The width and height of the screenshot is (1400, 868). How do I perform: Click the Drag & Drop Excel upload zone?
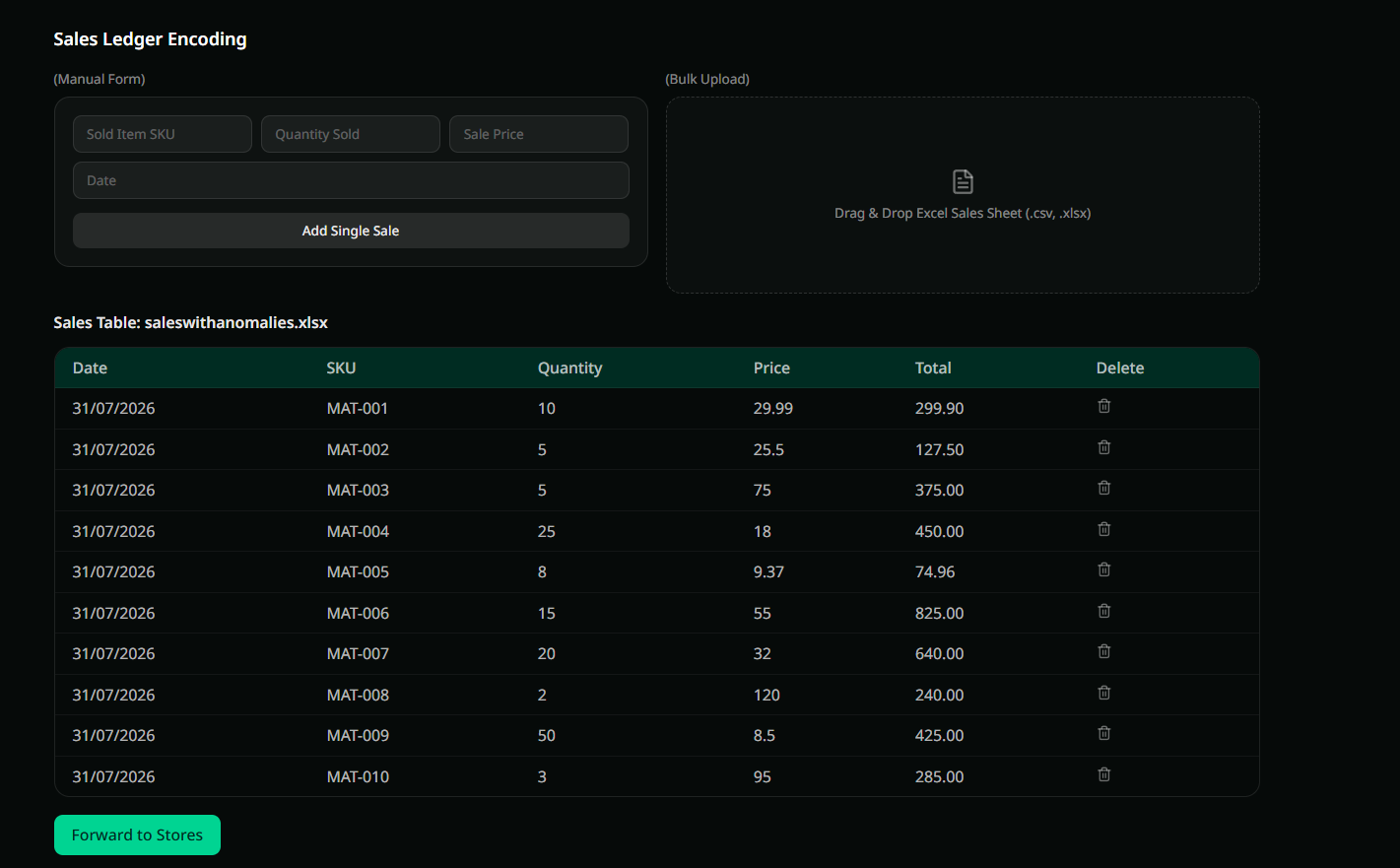(x=963, y=195)
